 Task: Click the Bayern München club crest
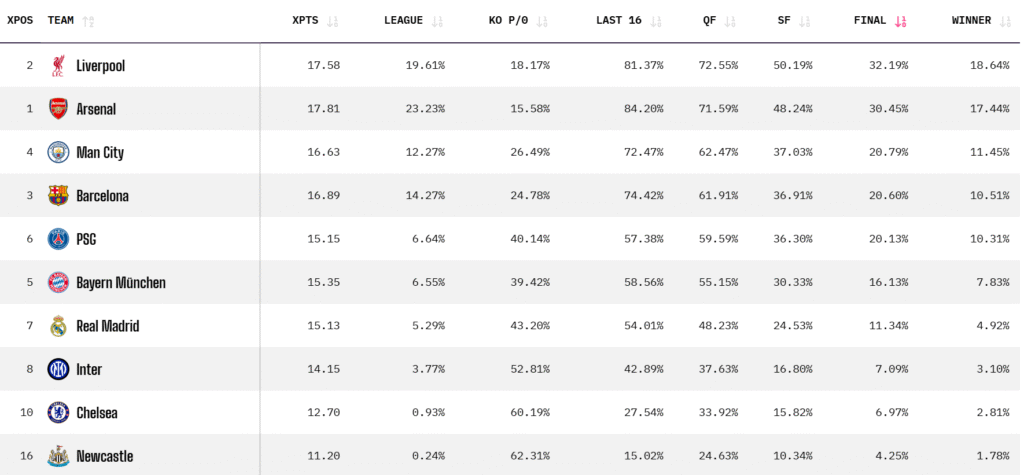[x=58, y=282]
